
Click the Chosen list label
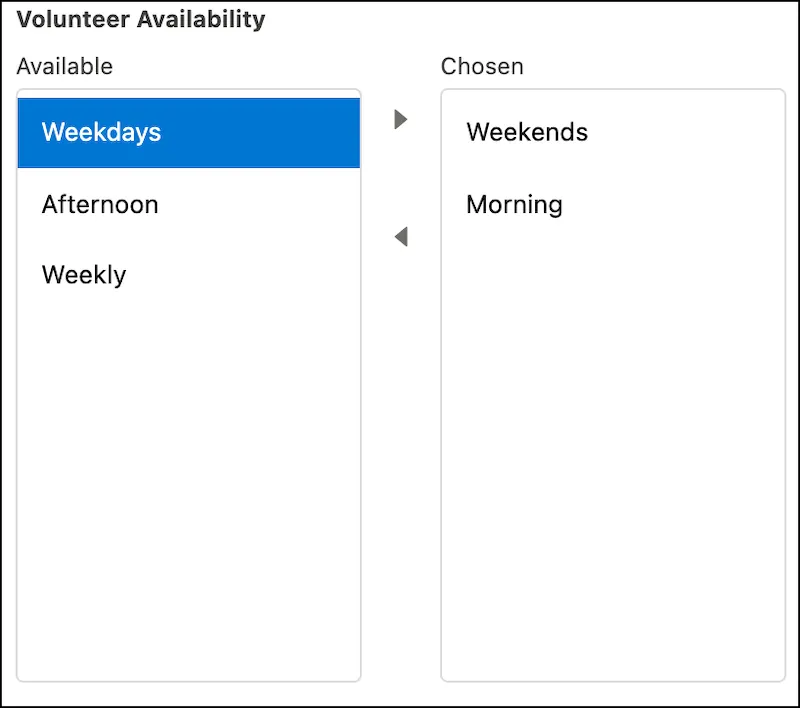(x=482, y=66)
